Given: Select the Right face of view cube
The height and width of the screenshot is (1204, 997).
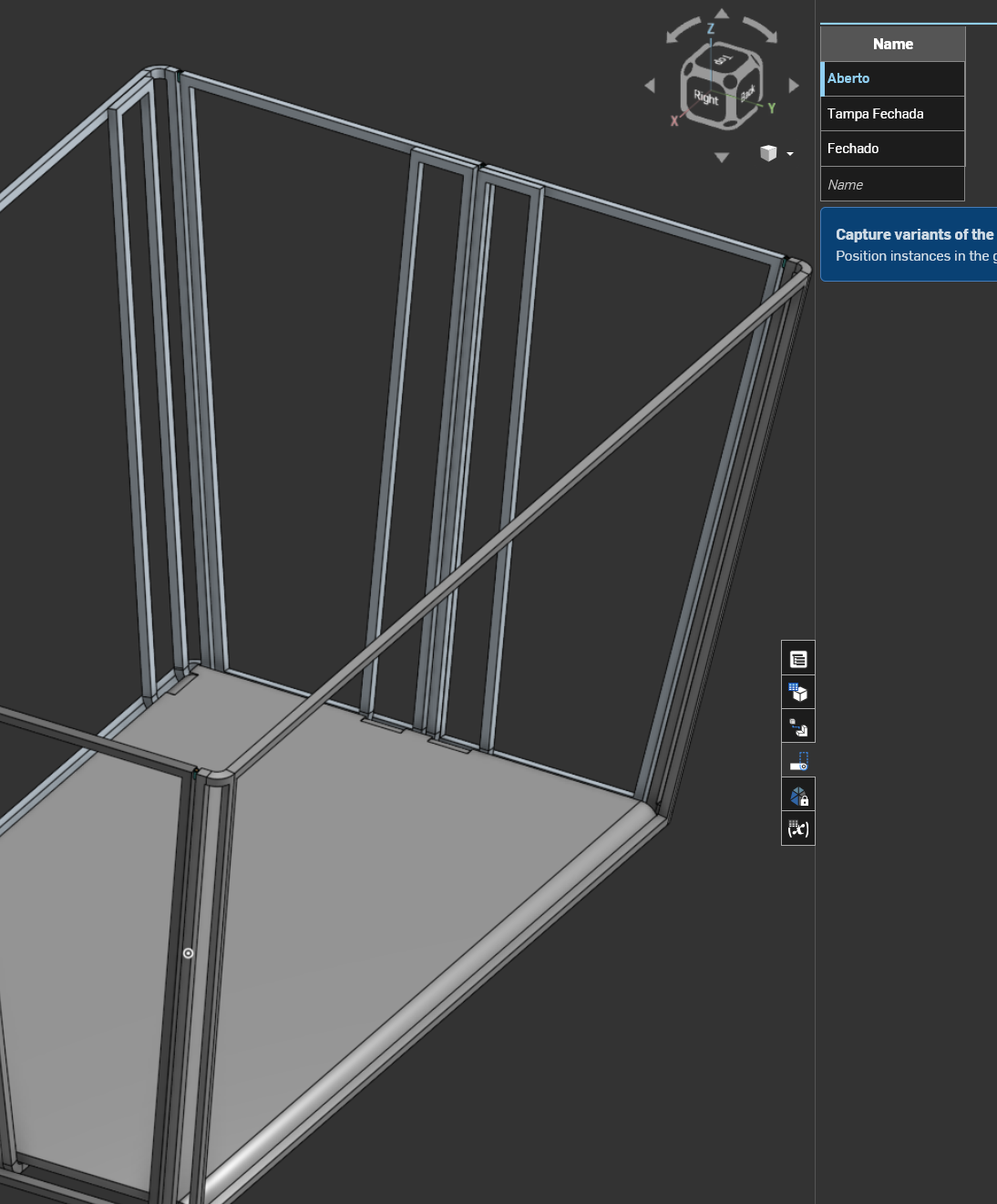Looking at the screenshot, I should pos(706,99).
